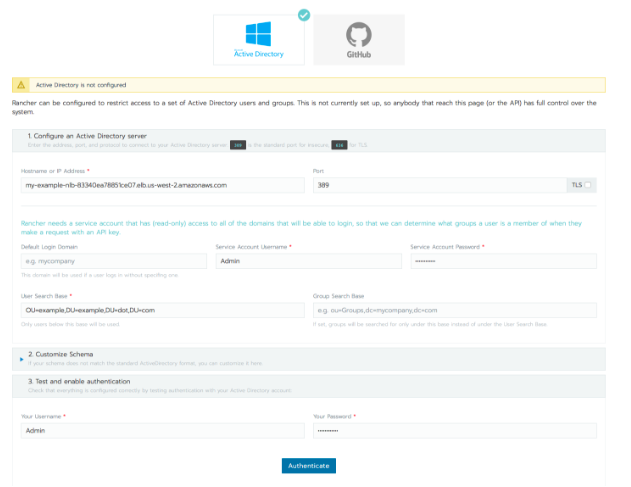Click the 389 port badge in instructions

[x=239, y=144]
